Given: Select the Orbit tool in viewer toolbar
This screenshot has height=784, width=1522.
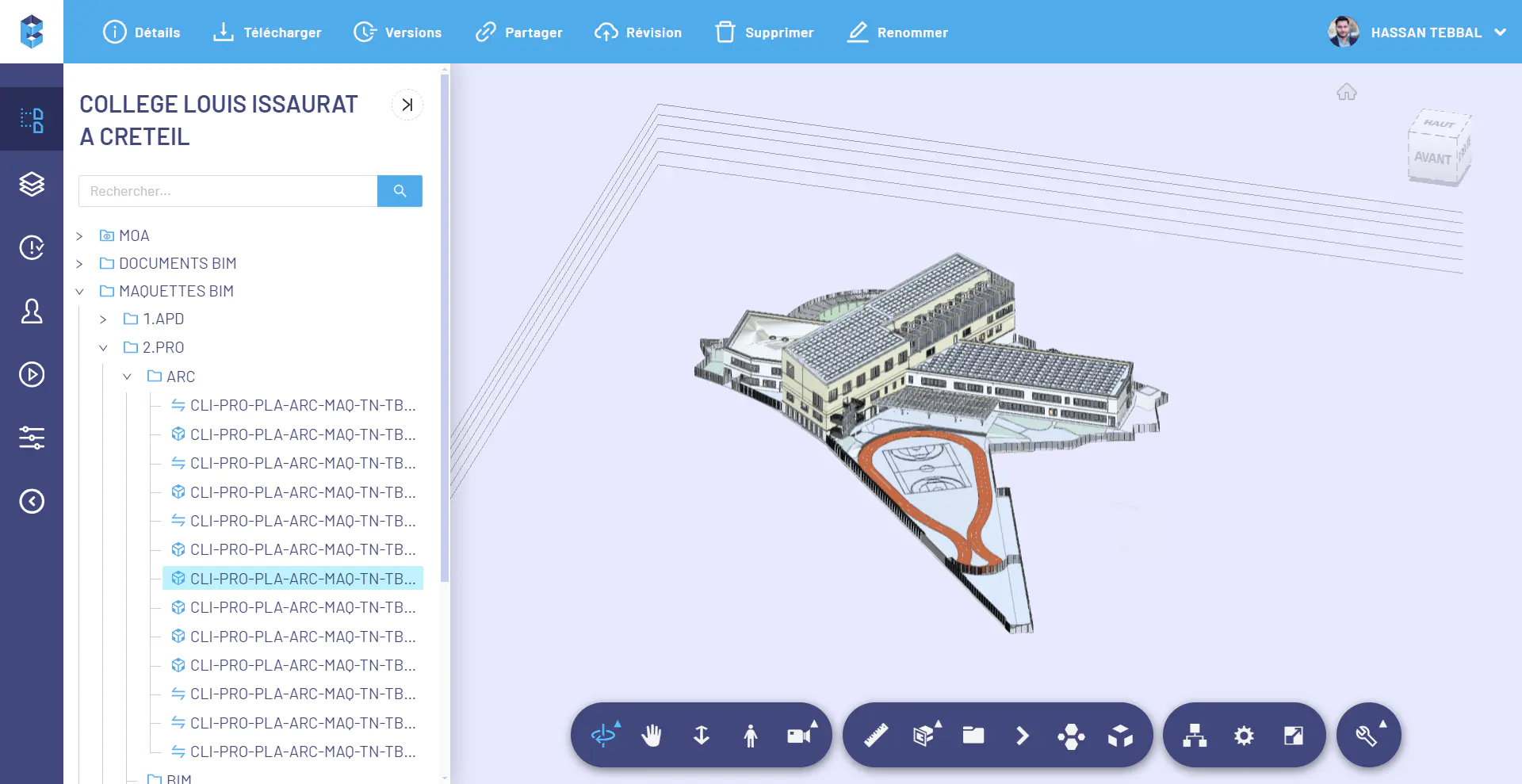Looking at the screenshot, I should click(x=605, y=736).
